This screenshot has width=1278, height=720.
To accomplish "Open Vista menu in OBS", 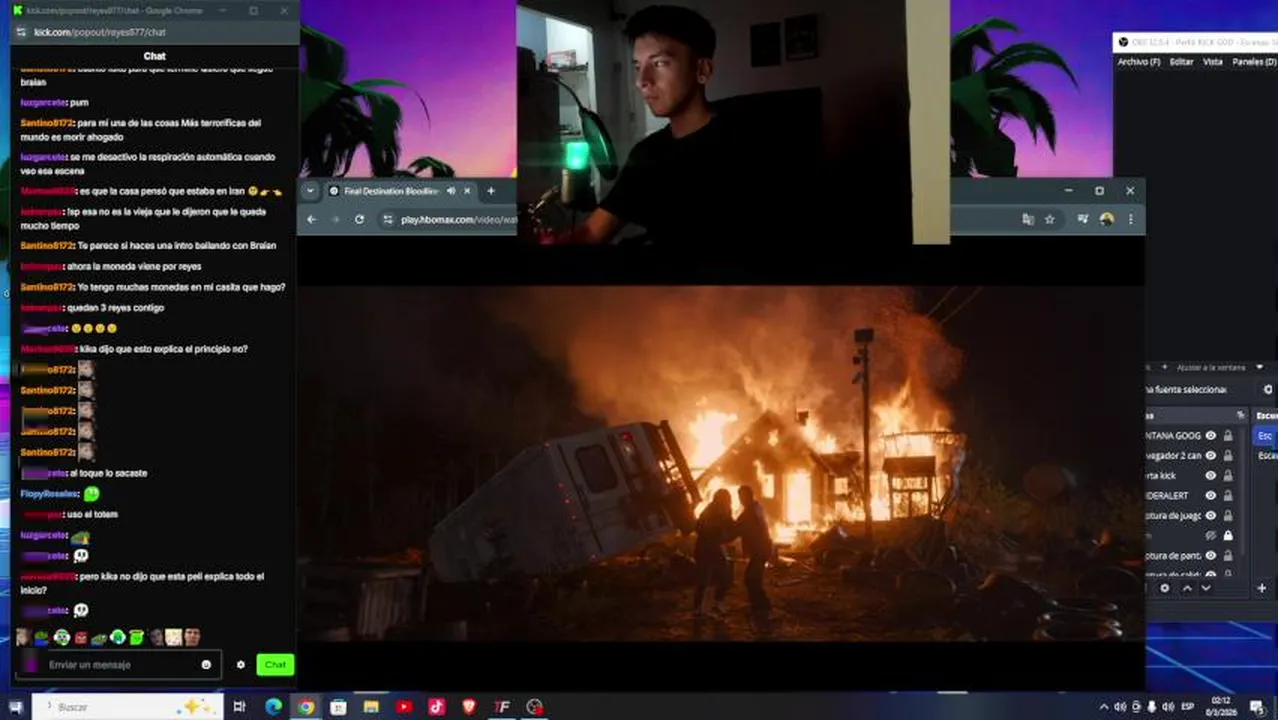I will pos(1212,62).
